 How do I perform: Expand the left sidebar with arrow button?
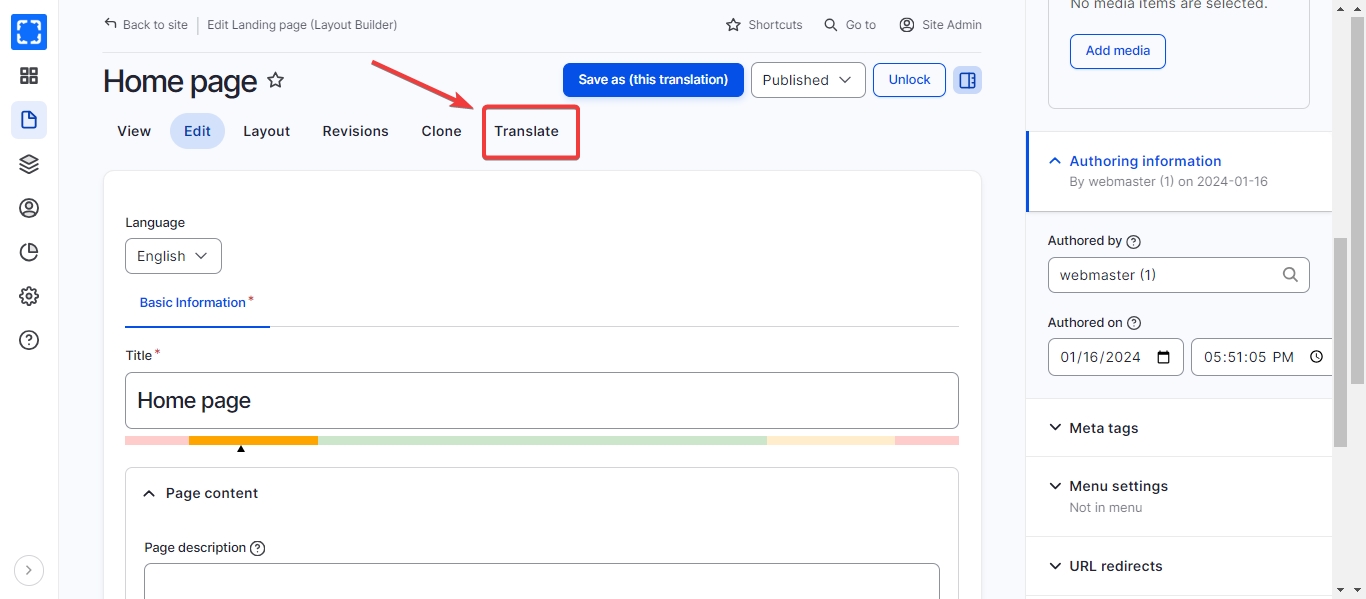pyautogui.click(x=29, y=570)
